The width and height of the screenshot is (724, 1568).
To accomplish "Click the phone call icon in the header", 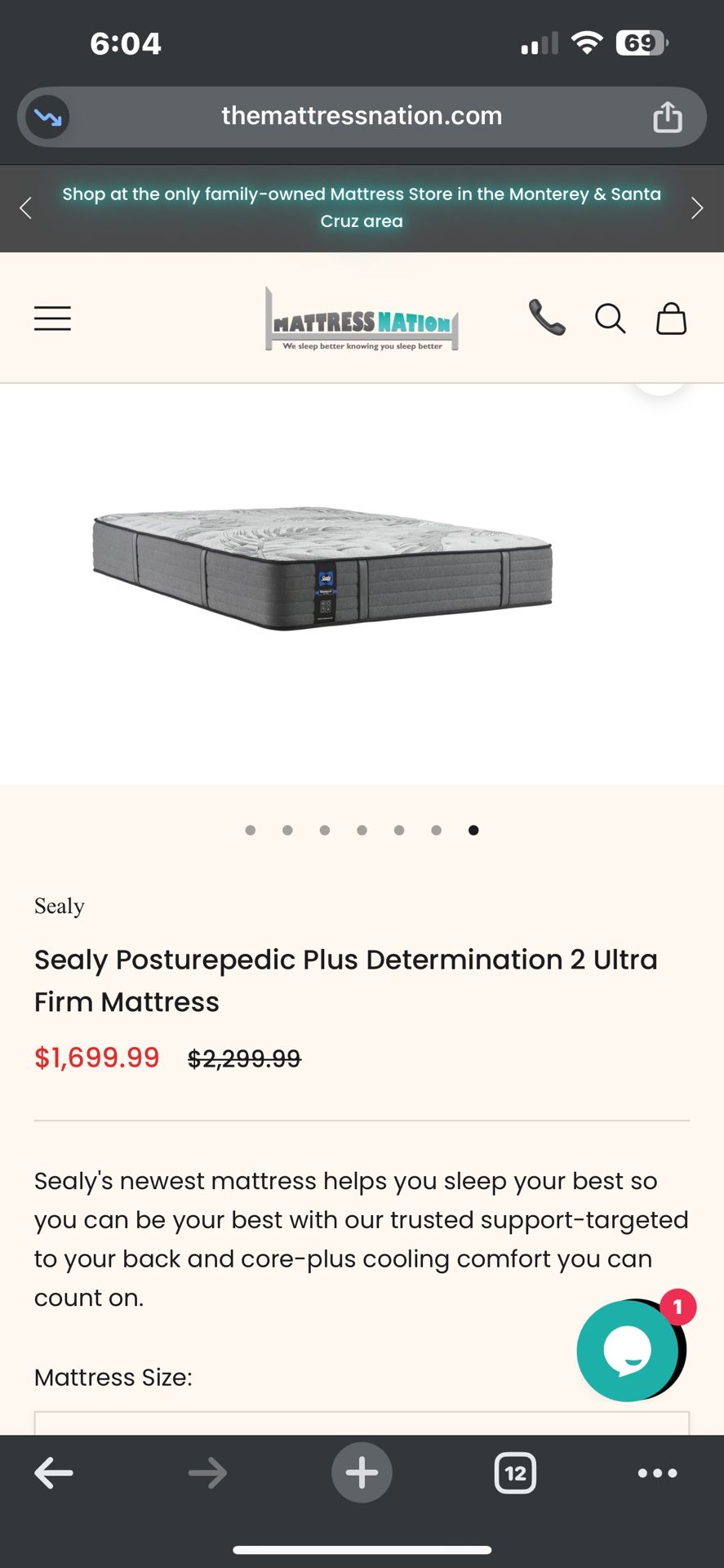I will (546, 318).
